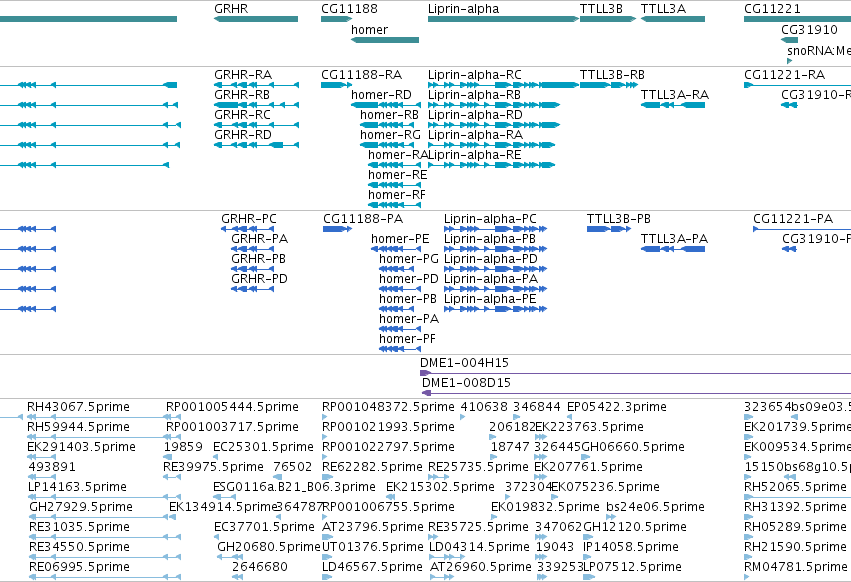Screen dimensions: 851x582
Task: Select the homer gene feature
Action: coord(385,40)
